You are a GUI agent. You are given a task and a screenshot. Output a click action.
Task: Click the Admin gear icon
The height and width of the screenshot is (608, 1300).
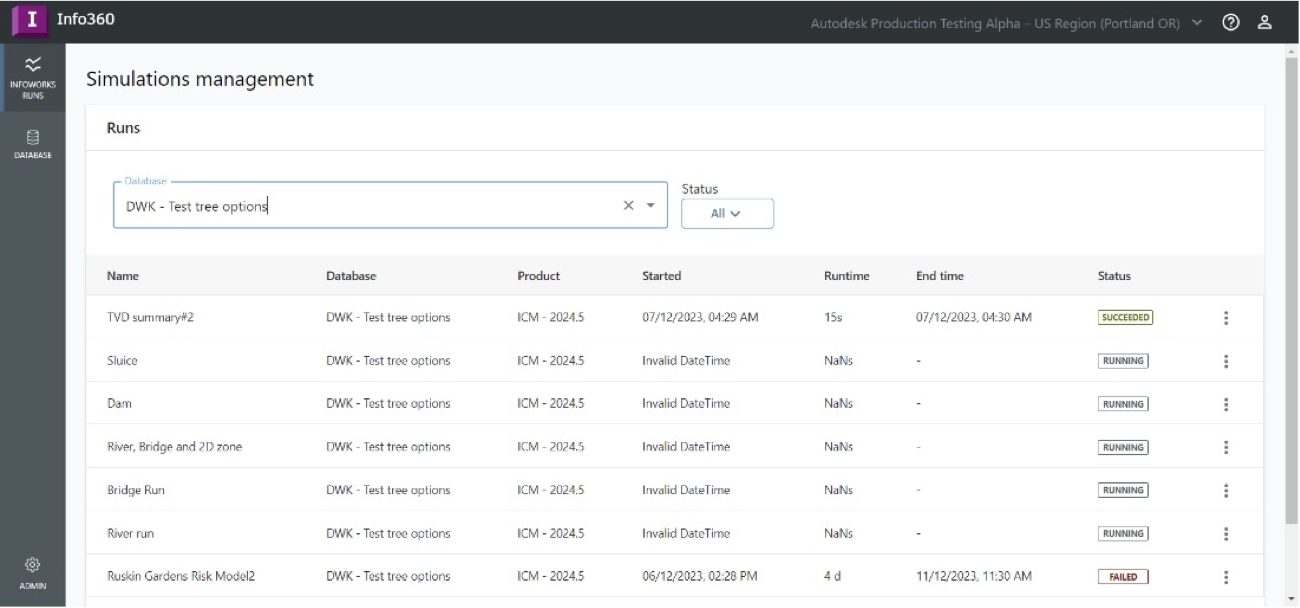33,568
